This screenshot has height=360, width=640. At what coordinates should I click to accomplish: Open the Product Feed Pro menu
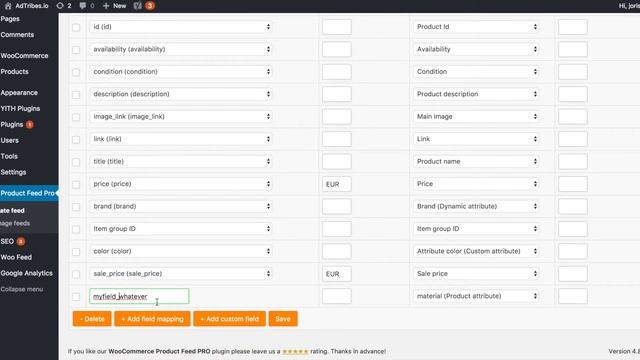[x=29, y=193]
